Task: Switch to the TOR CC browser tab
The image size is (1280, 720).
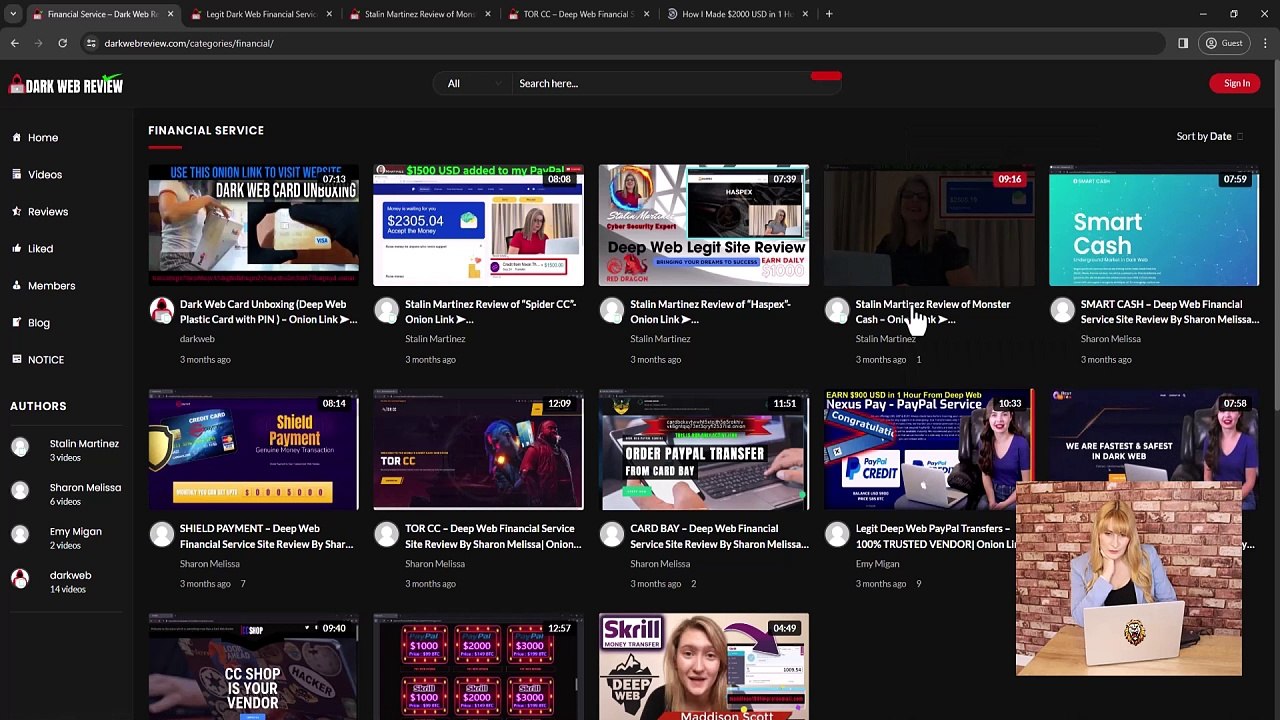Action: (578, 14)
